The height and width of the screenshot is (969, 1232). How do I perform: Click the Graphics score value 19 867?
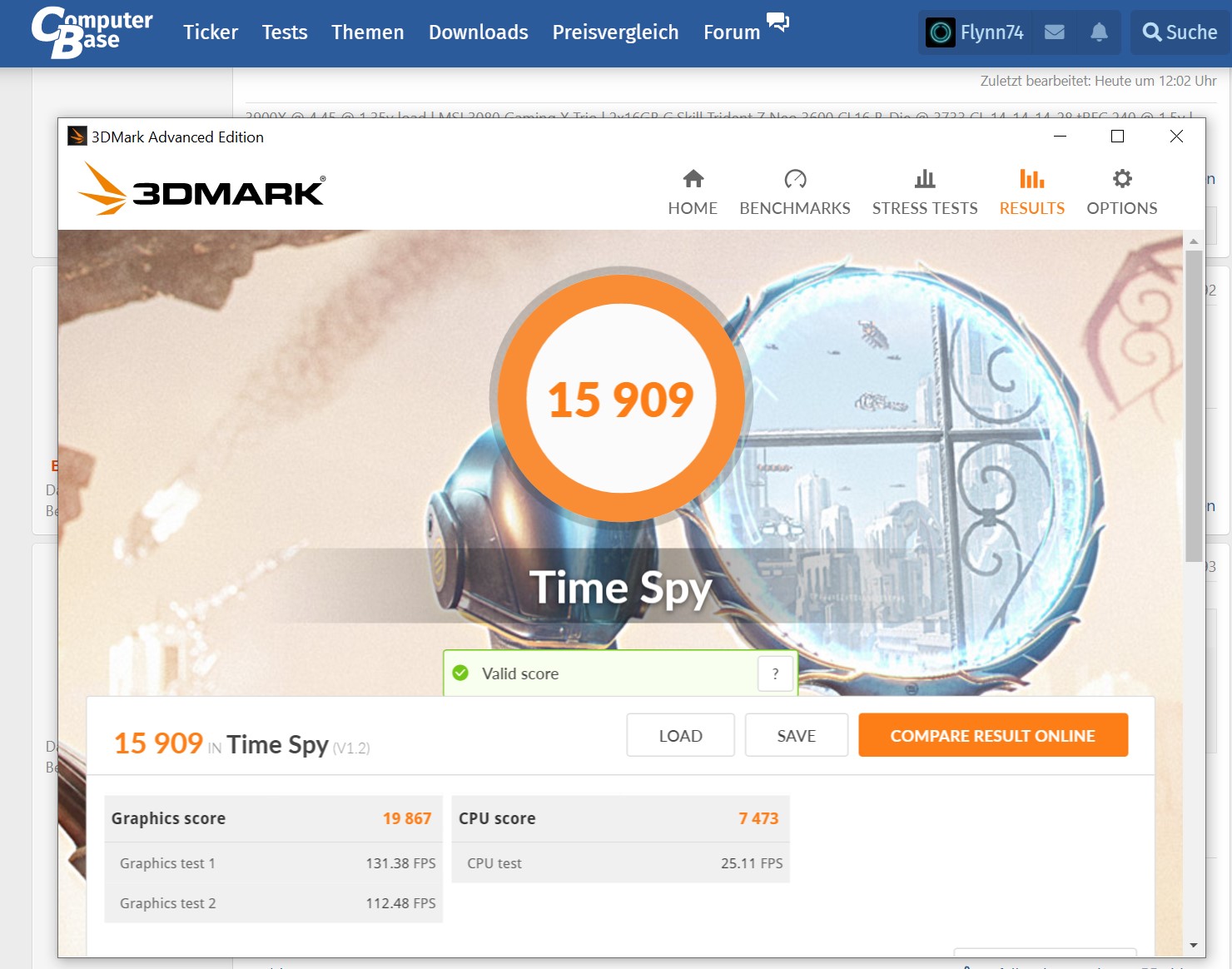[407, 818]
